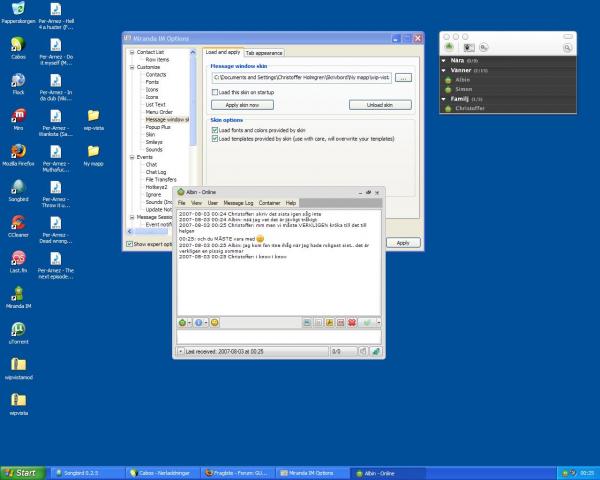Select the Load and apply tab
600x480 pixels.
[x=223, y=52]
